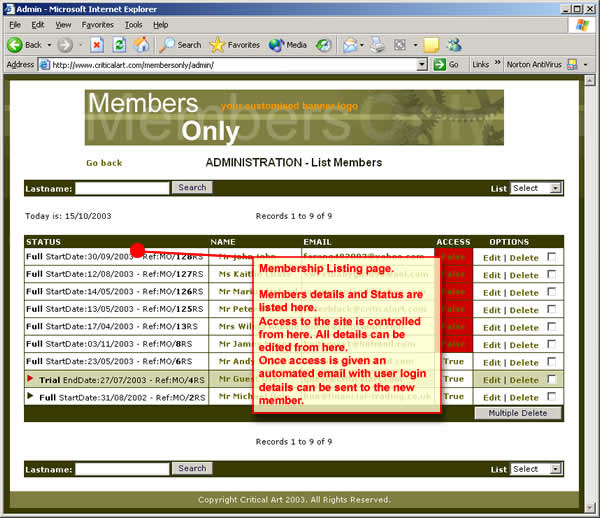The image size is (600, 518).
Task: Open the Tools menu
Action: coord(134,25)
